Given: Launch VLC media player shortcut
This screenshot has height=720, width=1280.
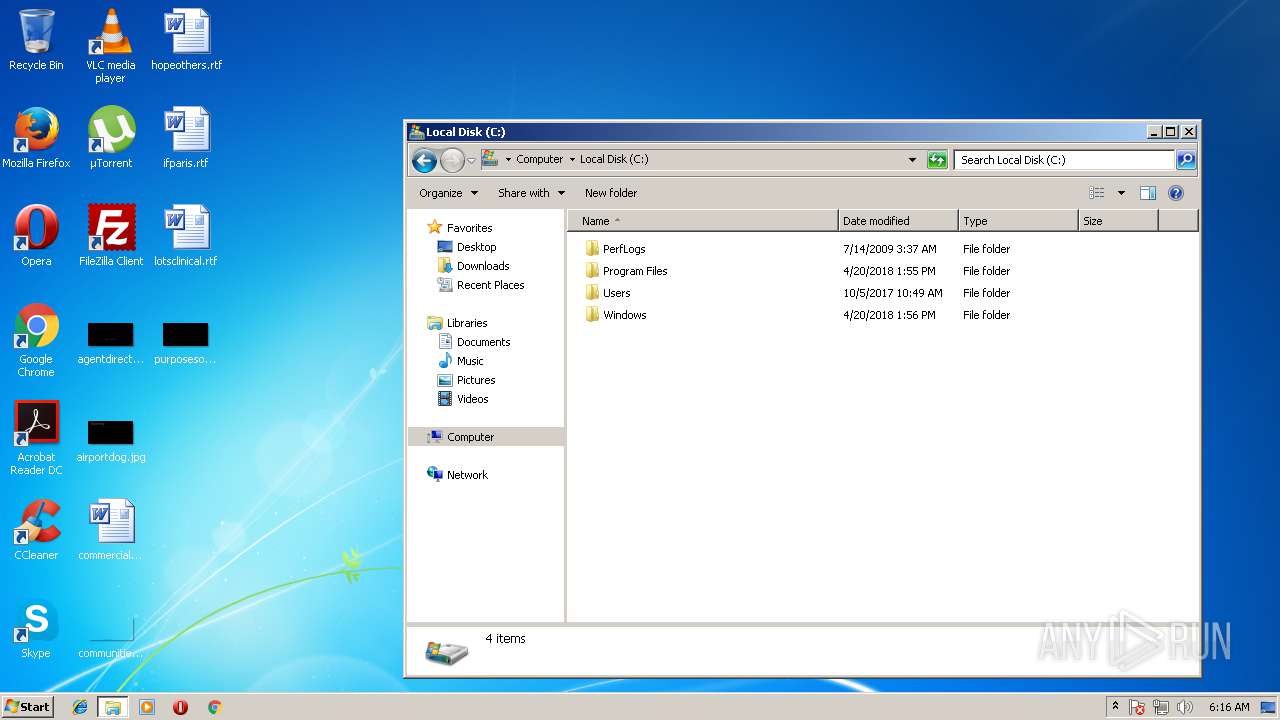Looking at the screenshot, I should click(110, 45).
